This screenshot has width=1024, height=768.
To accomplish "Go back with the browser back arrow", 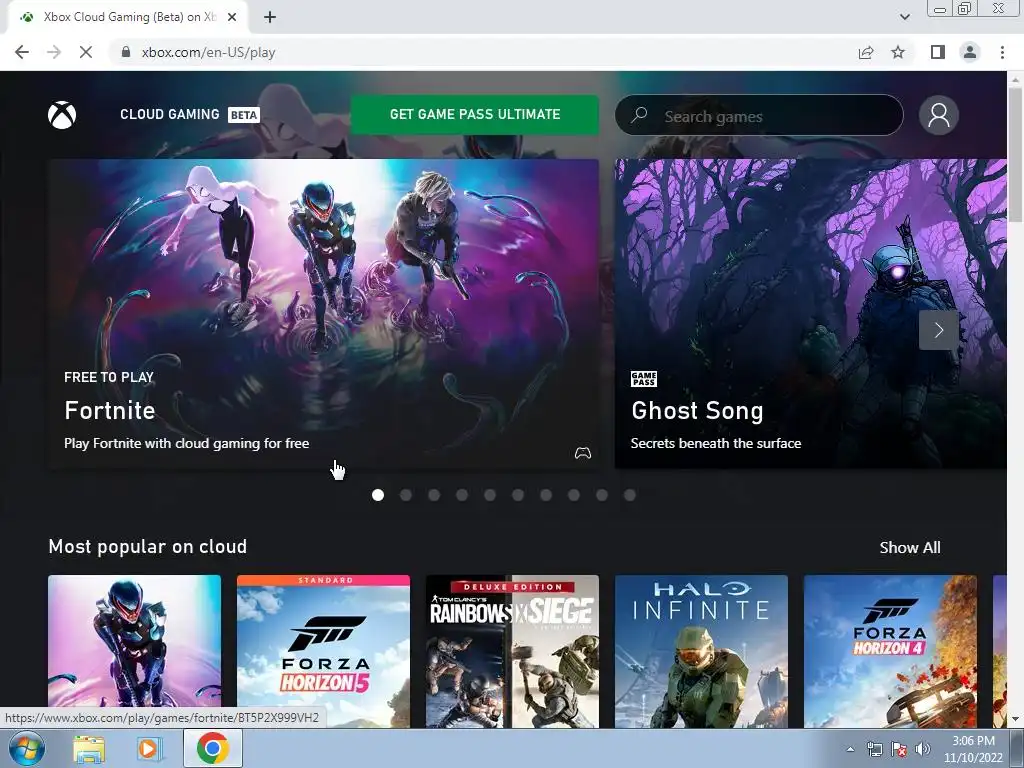I will coord(22,52).
